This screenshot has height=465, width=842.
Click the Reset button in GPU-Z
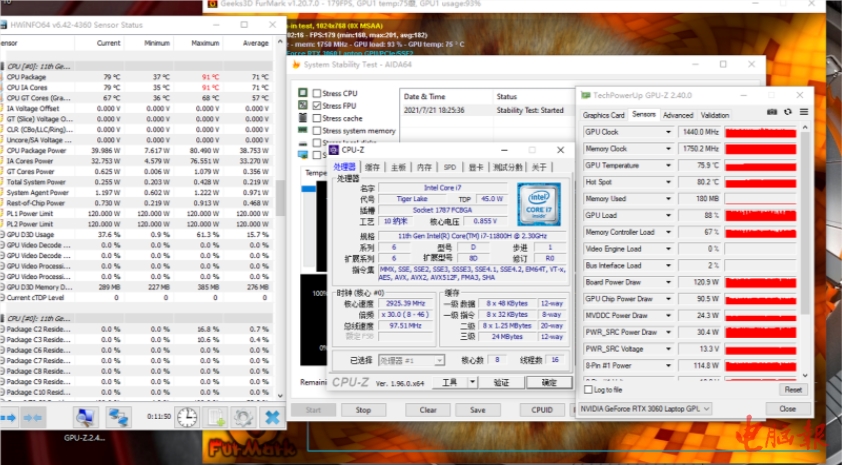(792, 390)
